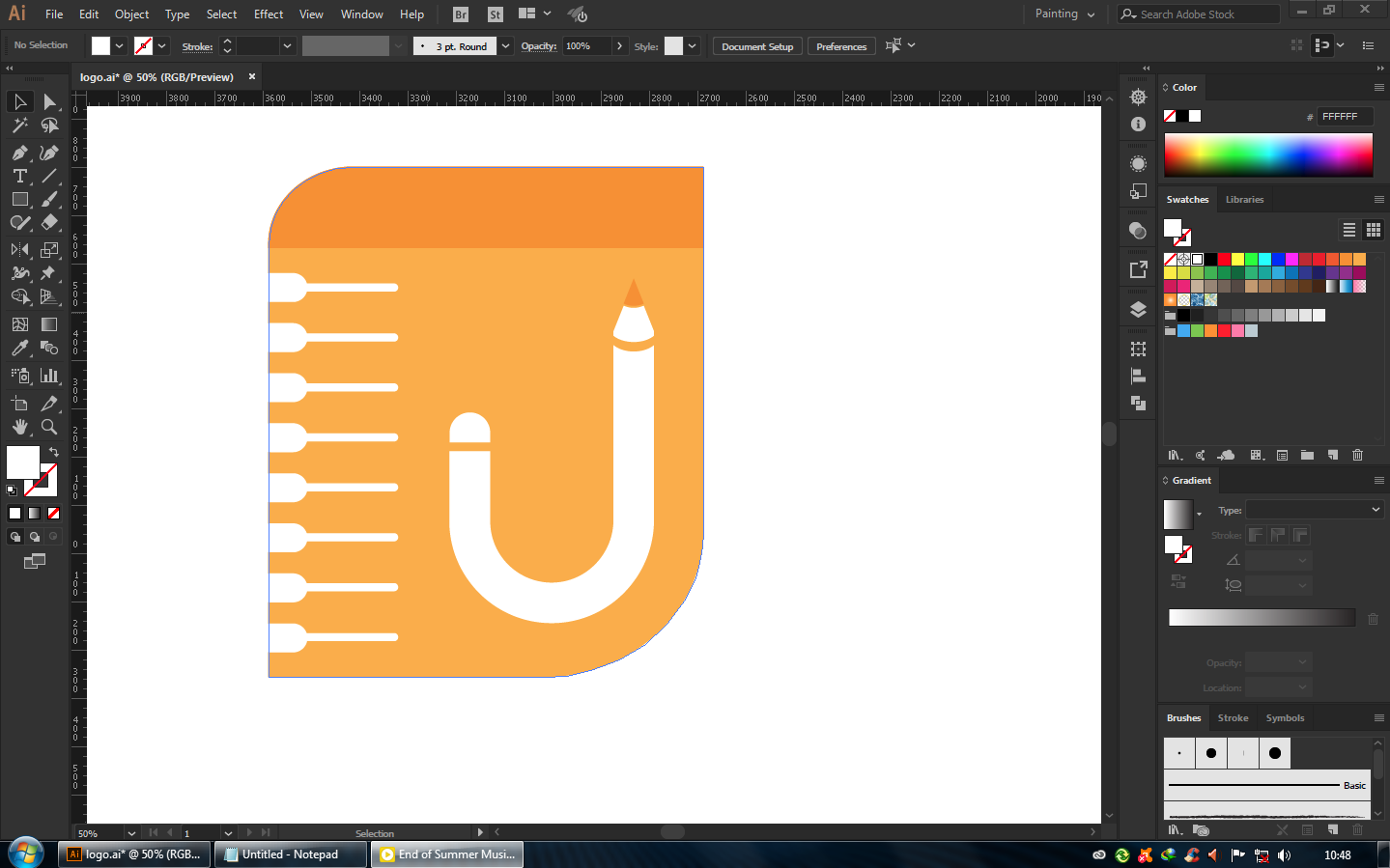Click the Stroke label link
Image resolution: width=1390 pixels, height=868 pixels.
click(197, 46)
